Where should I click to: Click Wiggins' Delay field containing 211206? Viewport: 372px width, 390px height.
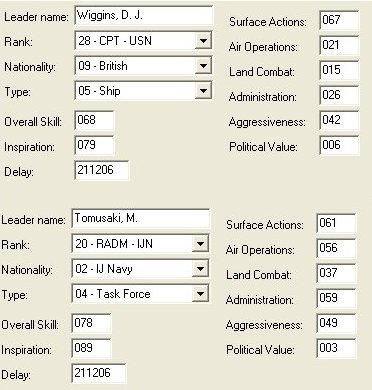(102, 170)
